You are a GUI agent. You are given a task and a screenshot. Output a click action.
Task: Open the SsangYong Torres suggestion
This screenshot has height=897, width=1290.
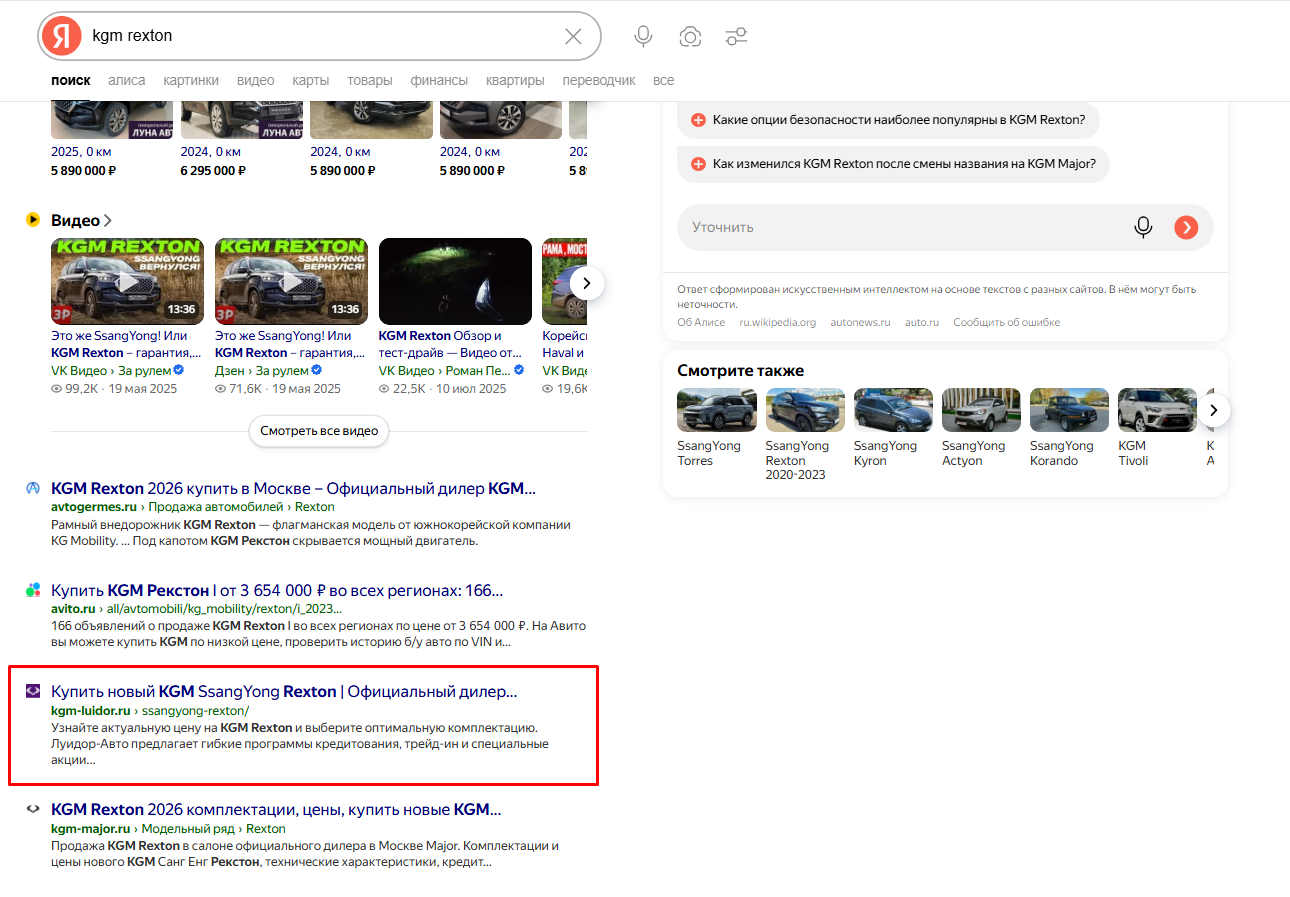click(716, 428)
